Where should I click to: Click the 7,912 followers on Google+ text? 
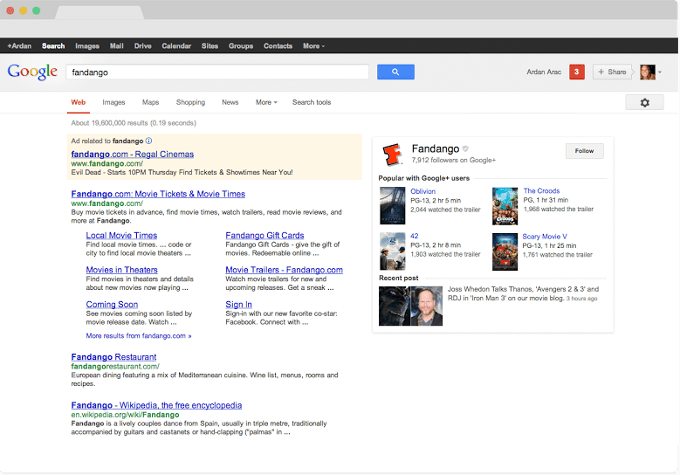point(454,160)
